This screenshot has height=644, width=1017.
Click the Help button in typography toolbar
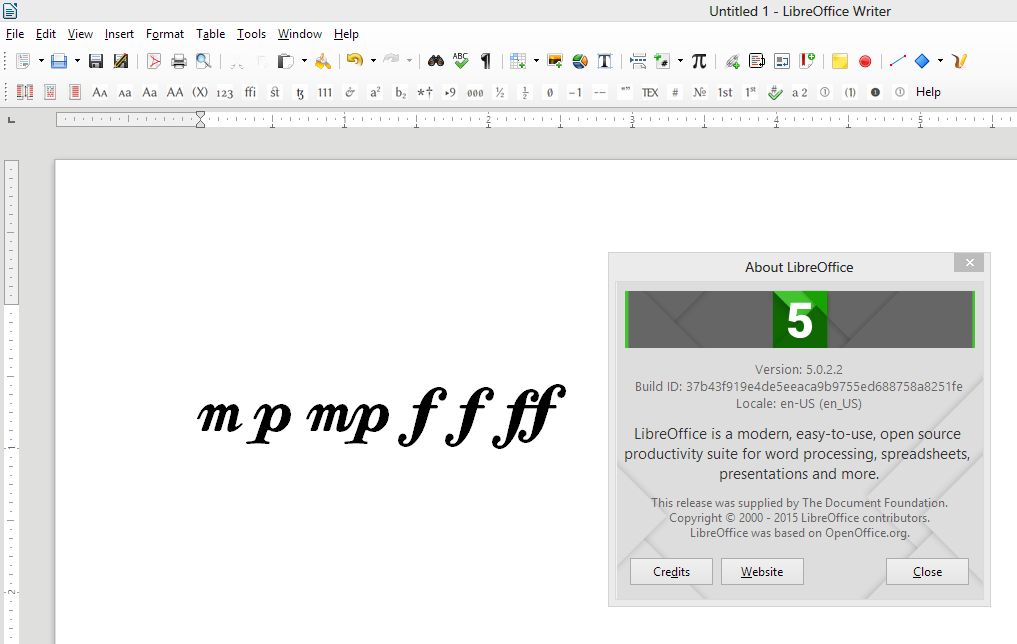click(x=928, y=92)
